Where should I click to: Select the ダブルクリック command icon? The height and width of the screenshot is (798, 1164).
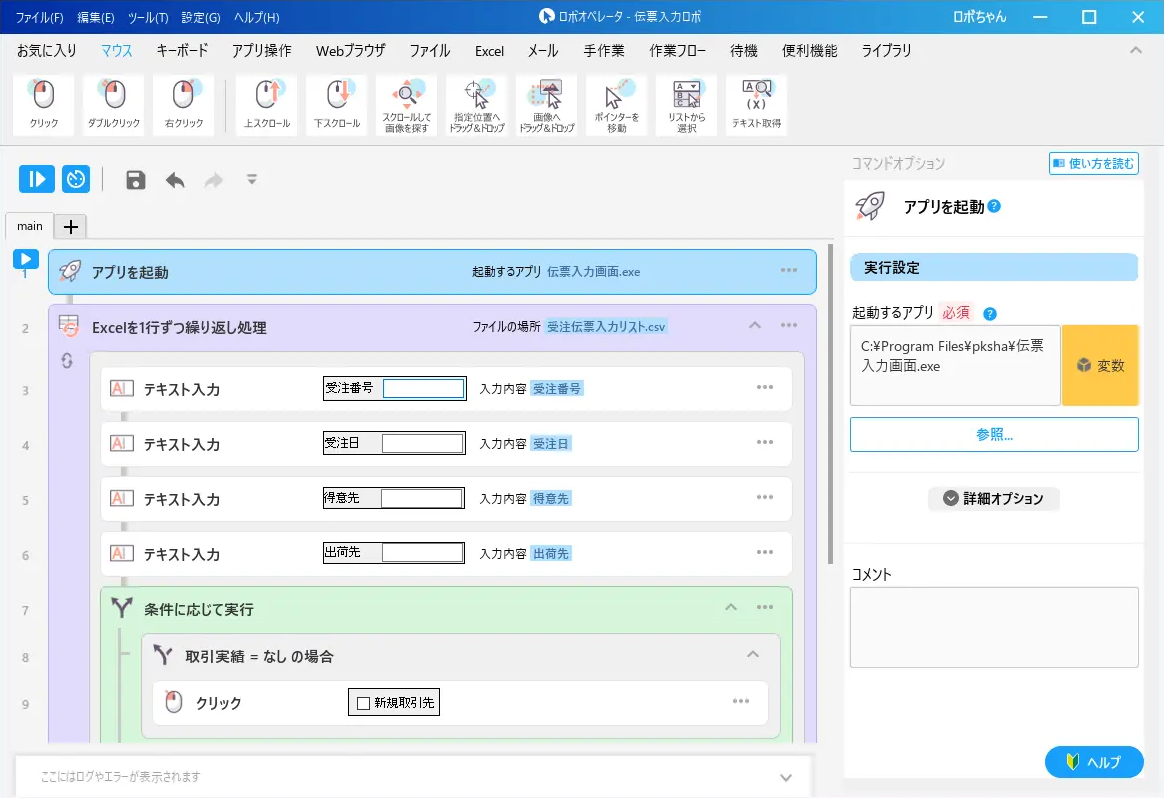[x=114, y=105]
